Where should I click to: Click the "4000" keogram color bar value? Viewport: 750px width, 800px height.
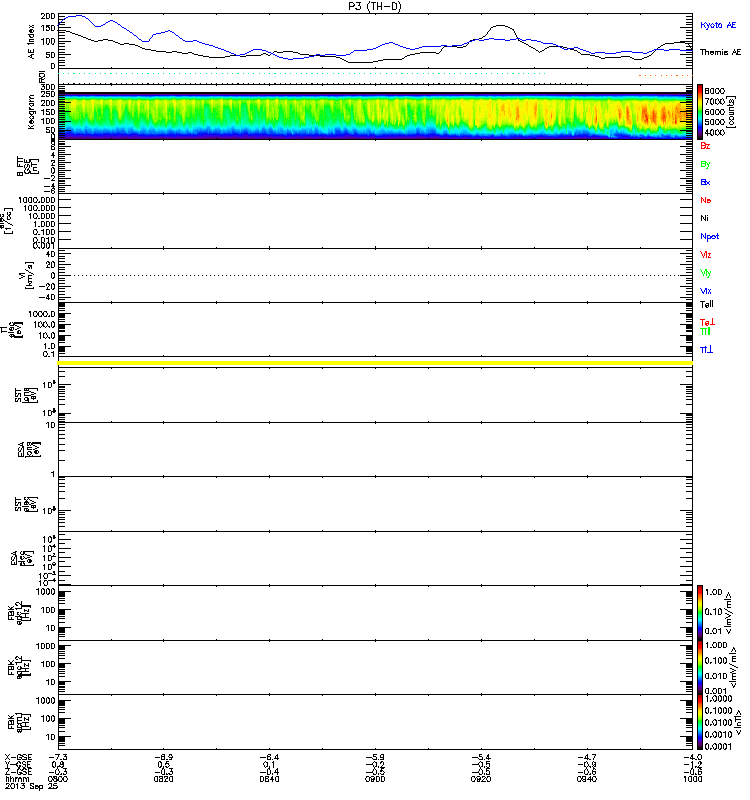pyautogui.click(x=714, y=133)
